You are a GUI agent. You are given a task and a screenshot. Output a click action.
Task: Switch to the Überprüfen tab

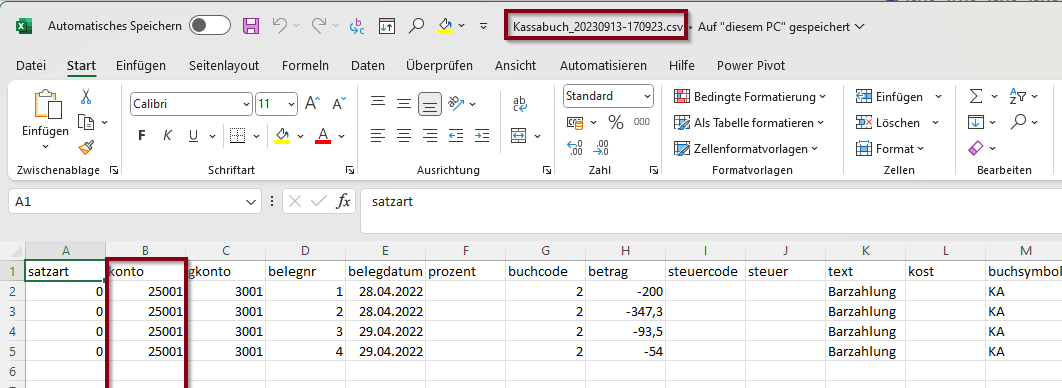pos(440,66)
